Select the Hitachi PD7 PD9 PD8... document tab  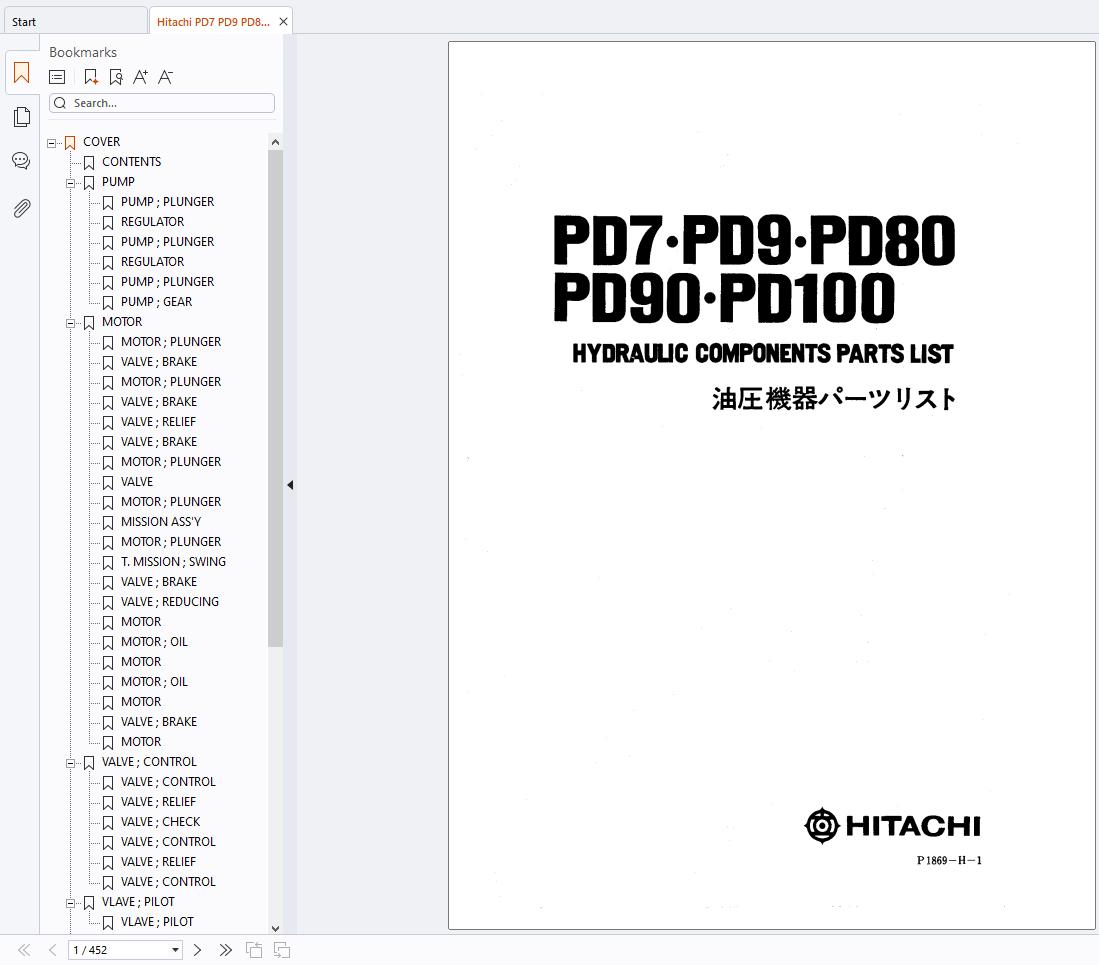[x=213, y=22]
